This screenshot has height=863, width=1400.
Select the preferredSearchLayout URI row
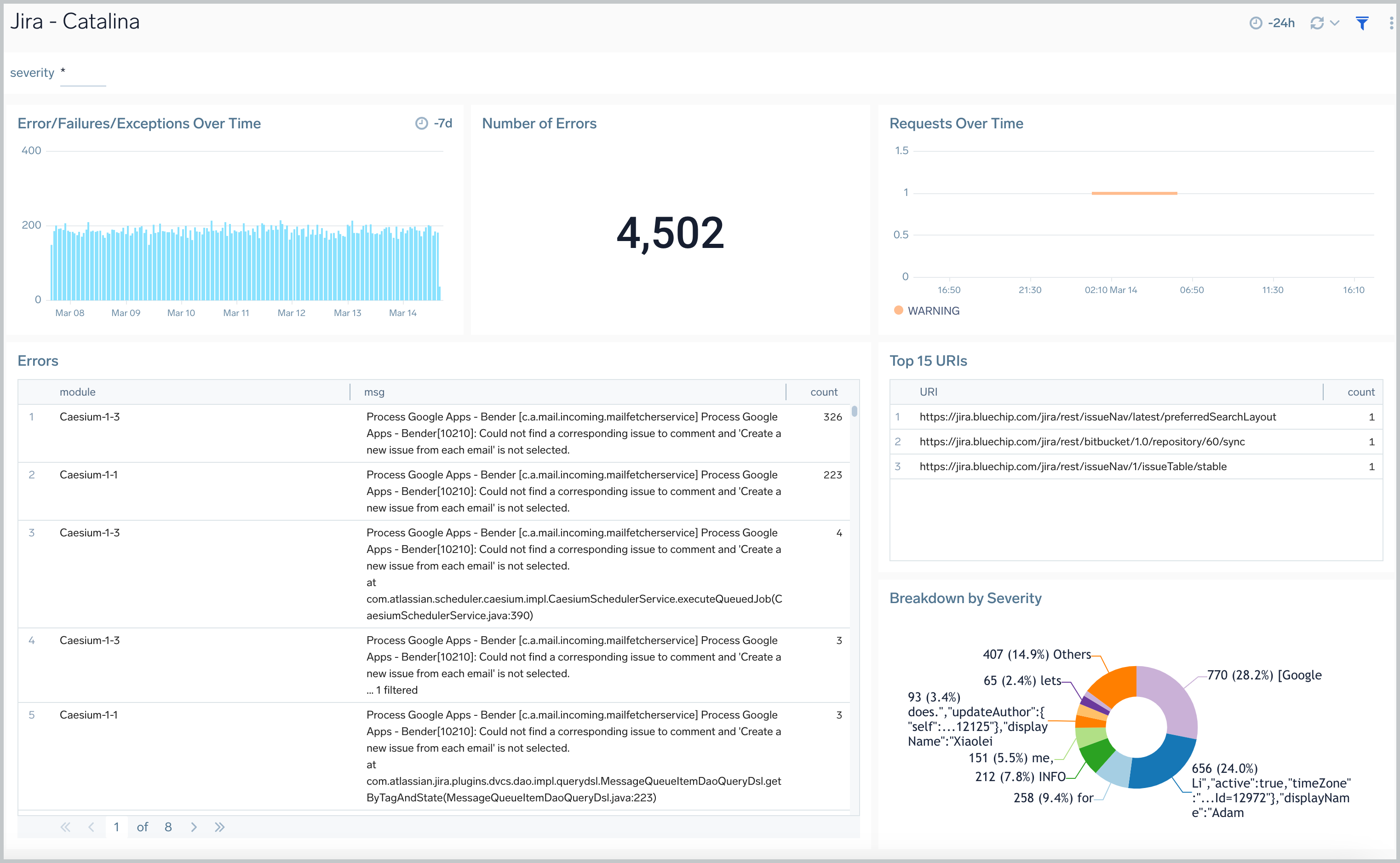pos(1136,417)
